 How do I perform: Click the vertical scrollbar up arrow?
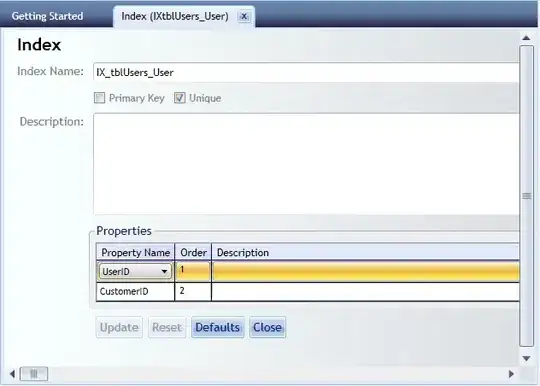click(526, 38)
